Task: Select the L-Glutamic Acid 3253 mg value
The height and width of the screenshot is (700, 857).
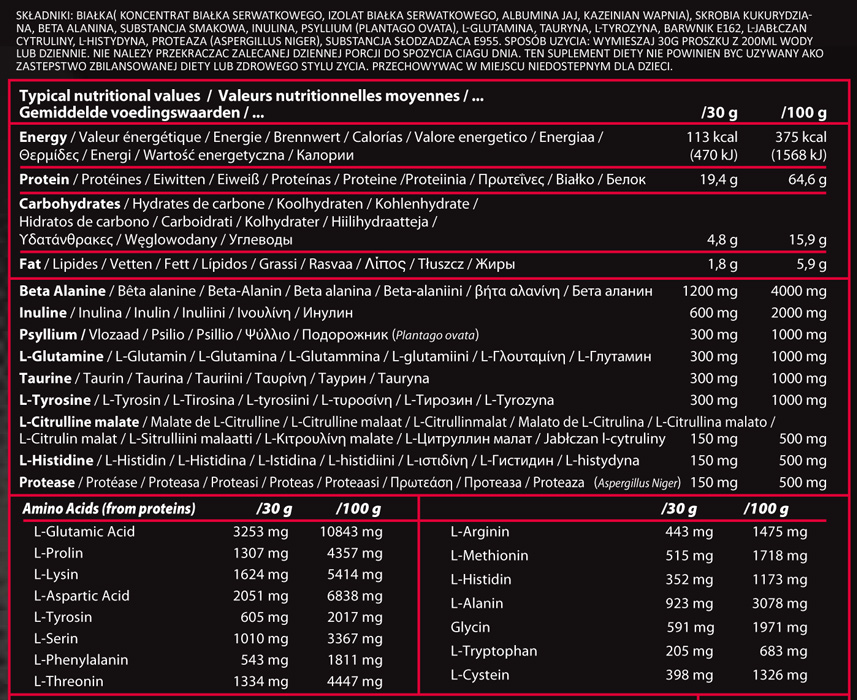Action: [x=262, y=532]
